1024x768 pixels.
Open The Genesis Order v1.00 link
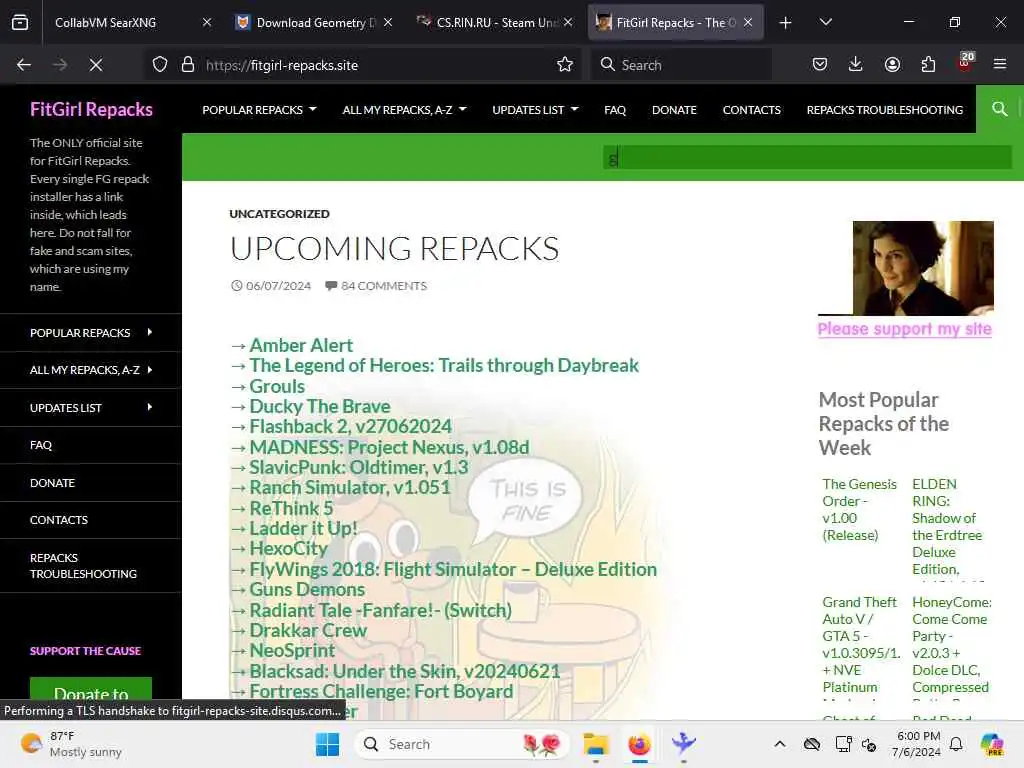pos(859,509)
